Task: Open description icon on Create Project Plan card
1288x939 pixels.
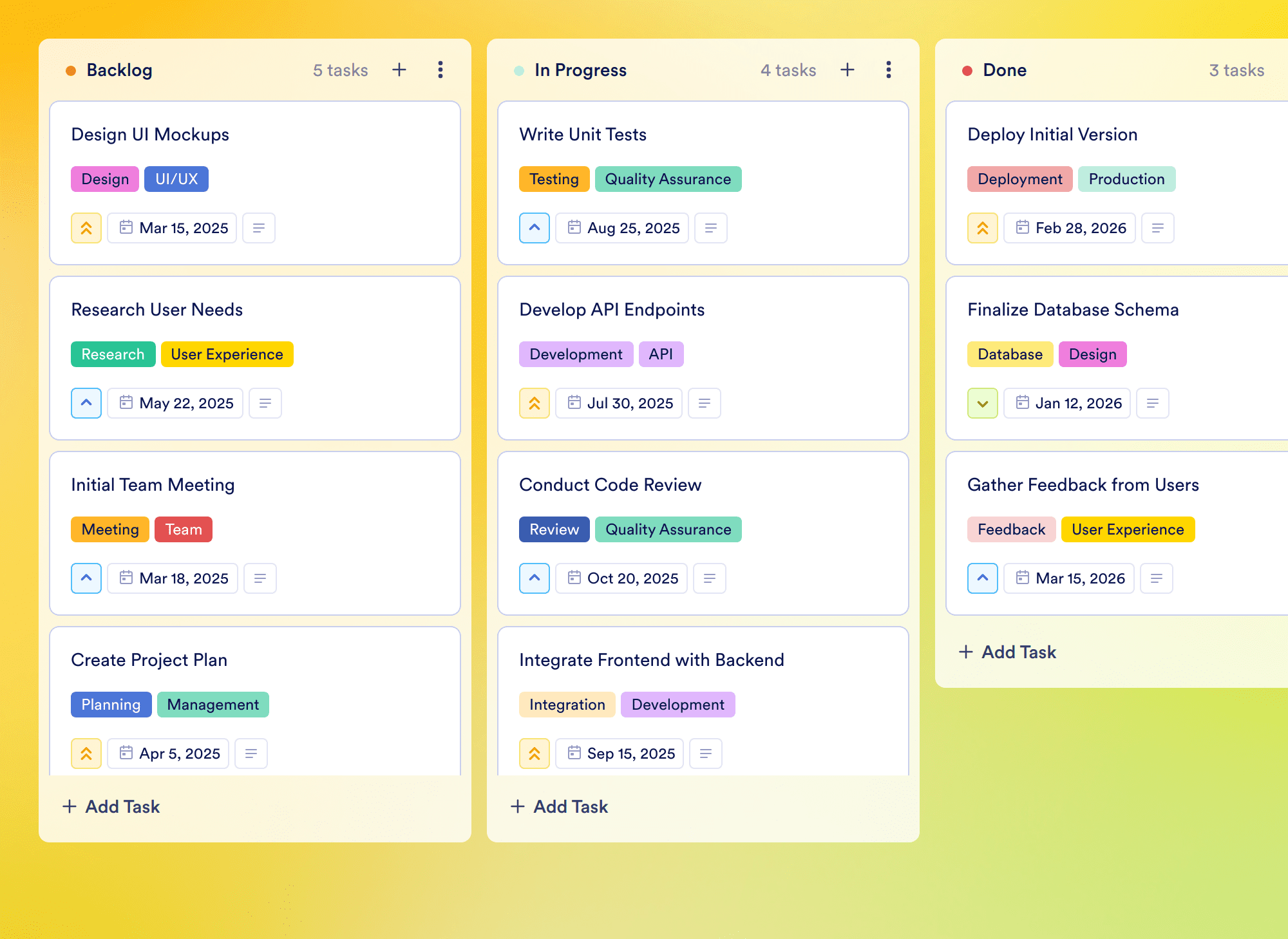Action: tap(251, 754)
